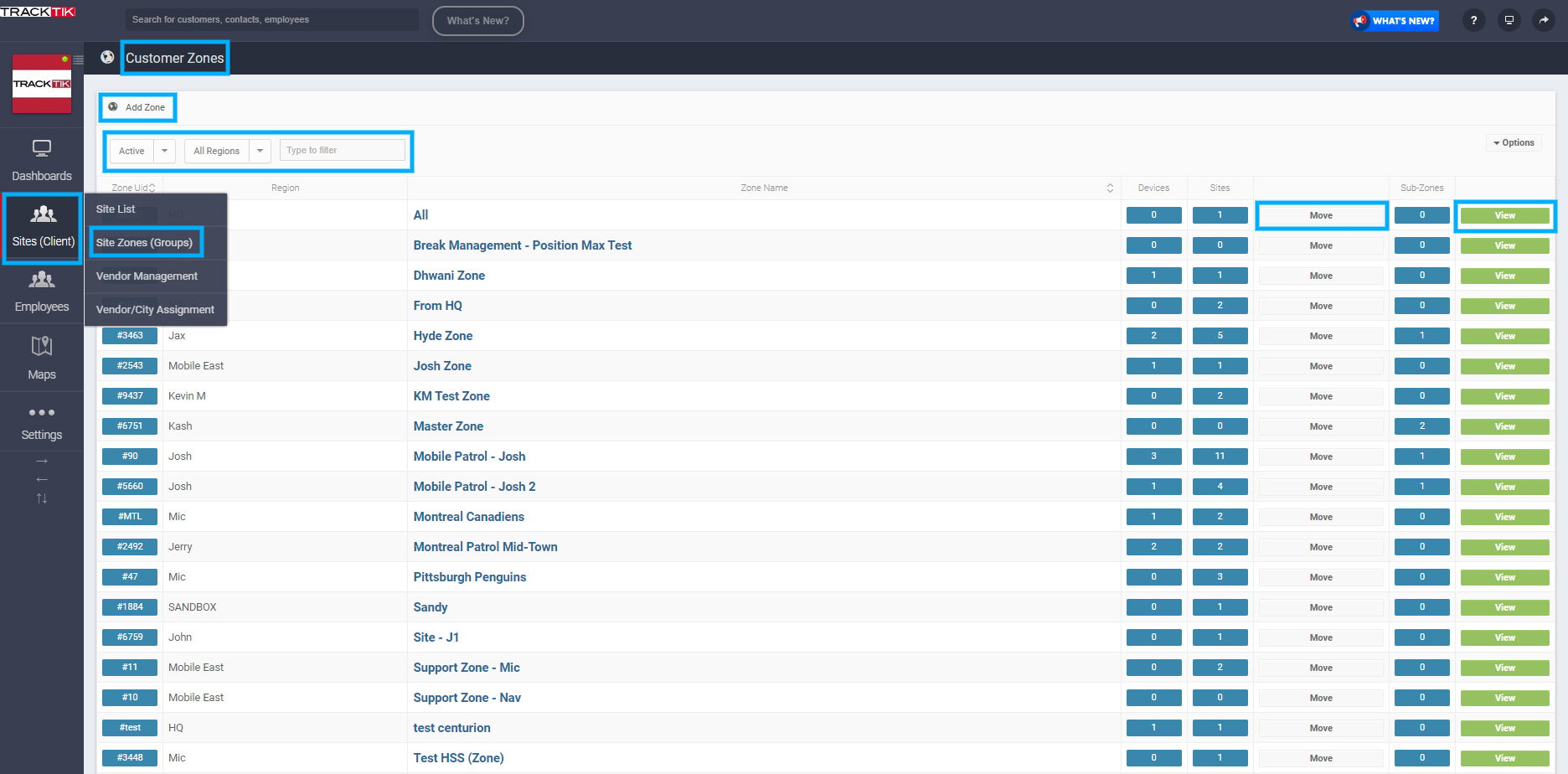Click the Type to filter input
Screen dimensions: 1568x774
pos(343,150)
